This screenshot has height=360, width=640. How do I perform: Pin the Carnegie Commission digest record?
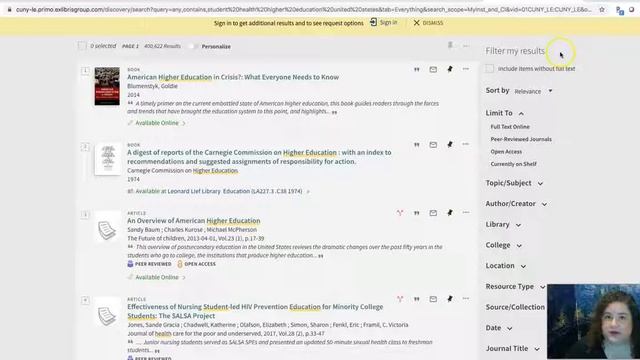pos(450,144)
